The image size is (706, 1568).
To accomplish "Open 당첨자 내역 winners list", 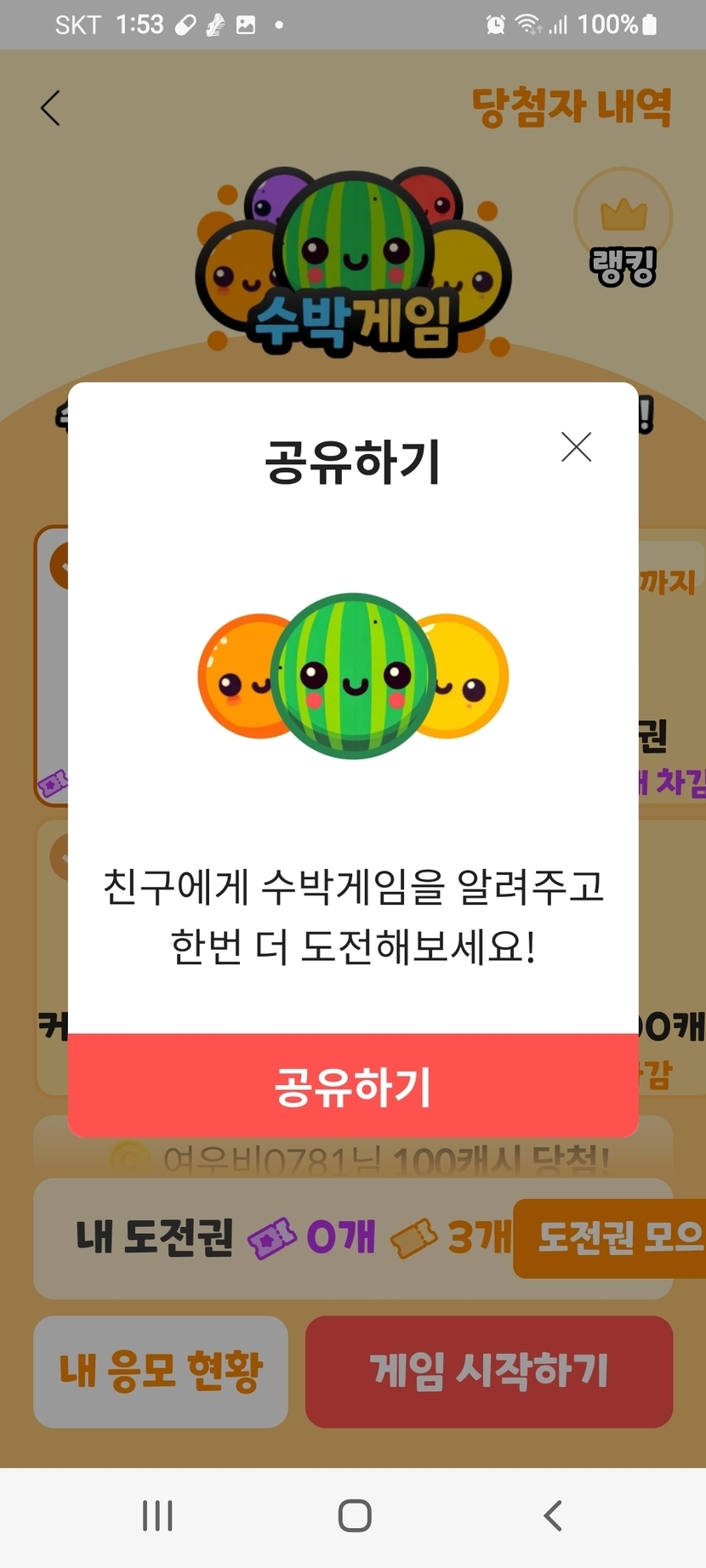I will click(572, 107).
